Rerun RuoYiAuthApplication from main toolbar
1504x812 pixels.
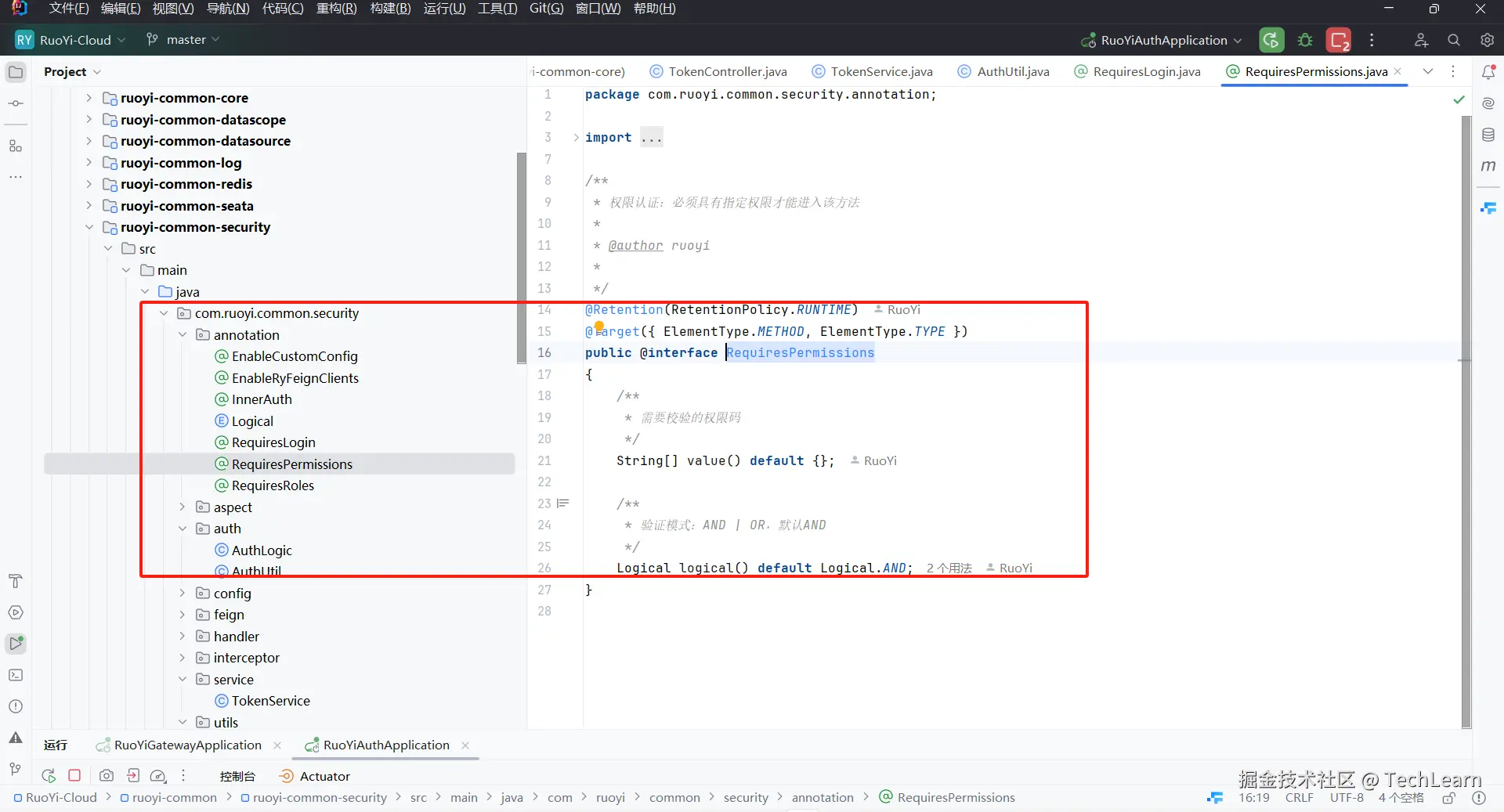tap(1271, 40)
